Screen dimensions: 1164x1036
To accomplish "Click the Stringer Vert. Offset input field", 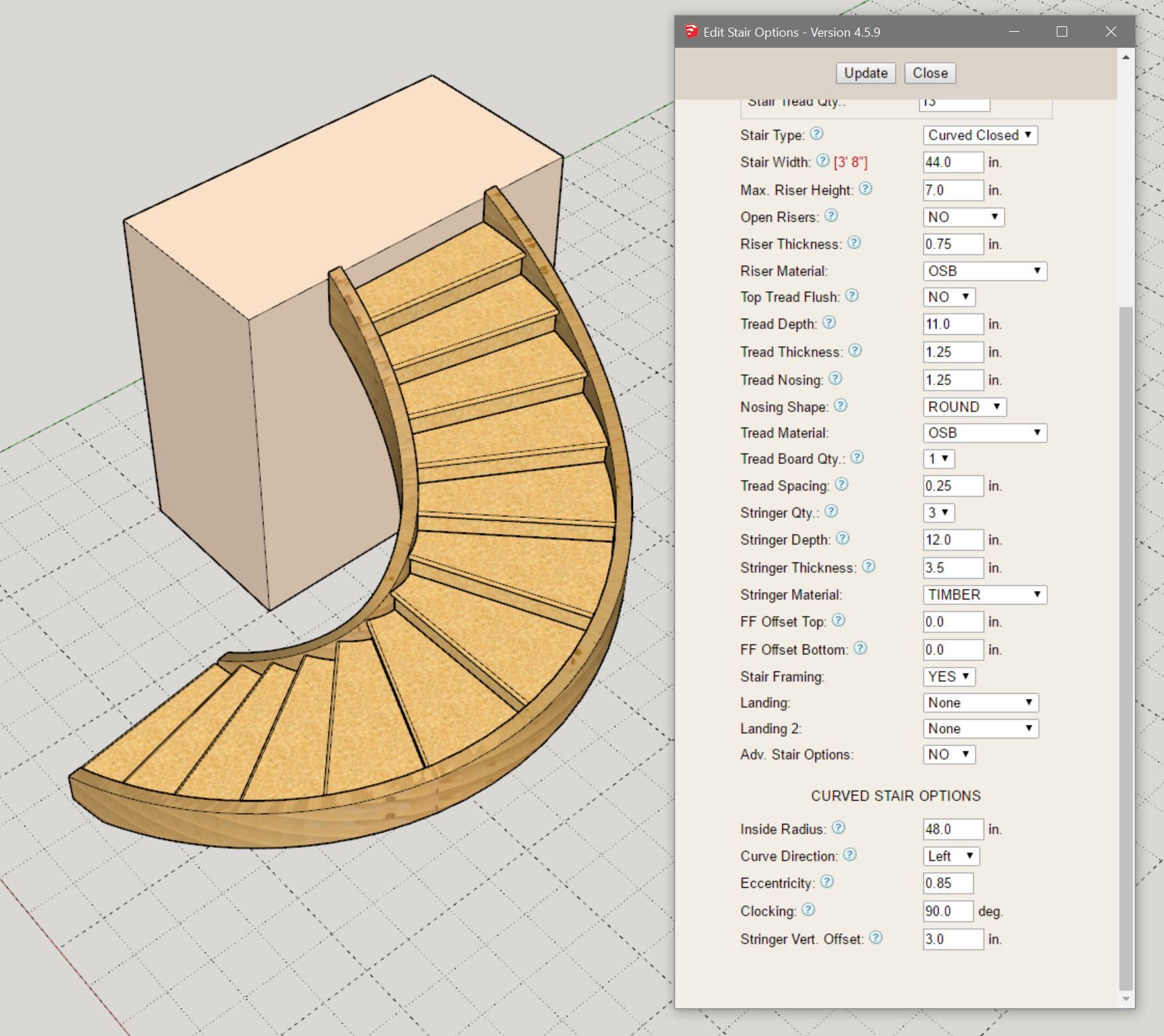I will click(953, 939).
